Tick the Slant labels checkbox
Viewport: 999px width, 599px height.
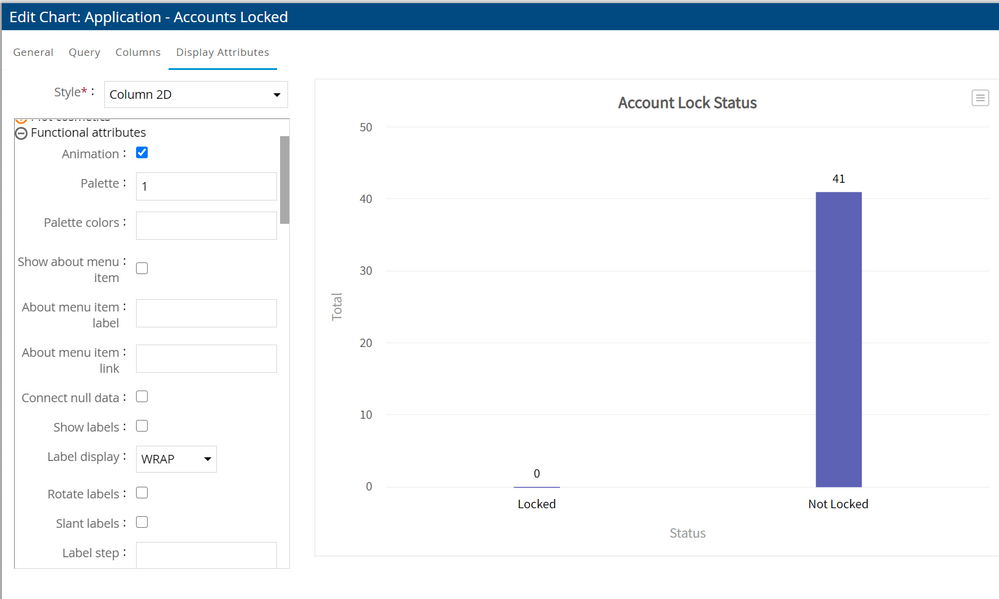[142, 522]
